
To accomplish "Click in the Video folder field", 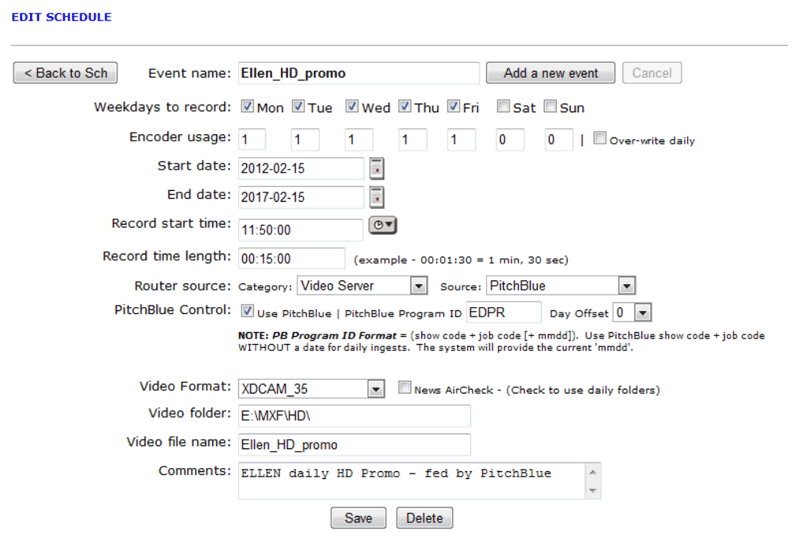I will click(355, 416).
